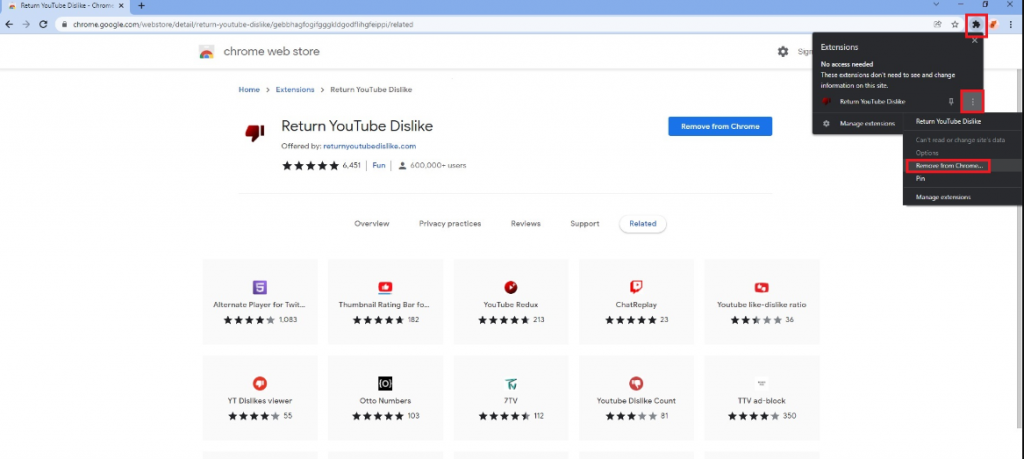Click the orange extension icon in toolbar
Screen dimensions: 1024x459
[x=994, y=24]
